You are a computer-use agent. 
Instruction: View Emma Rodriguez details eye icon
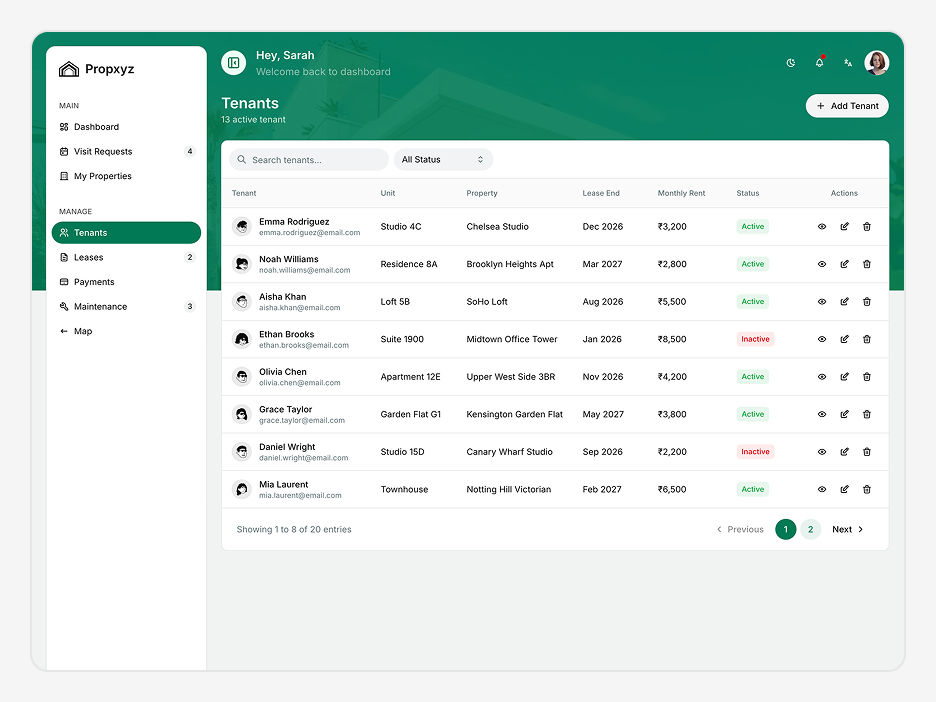tap(822, 226)
